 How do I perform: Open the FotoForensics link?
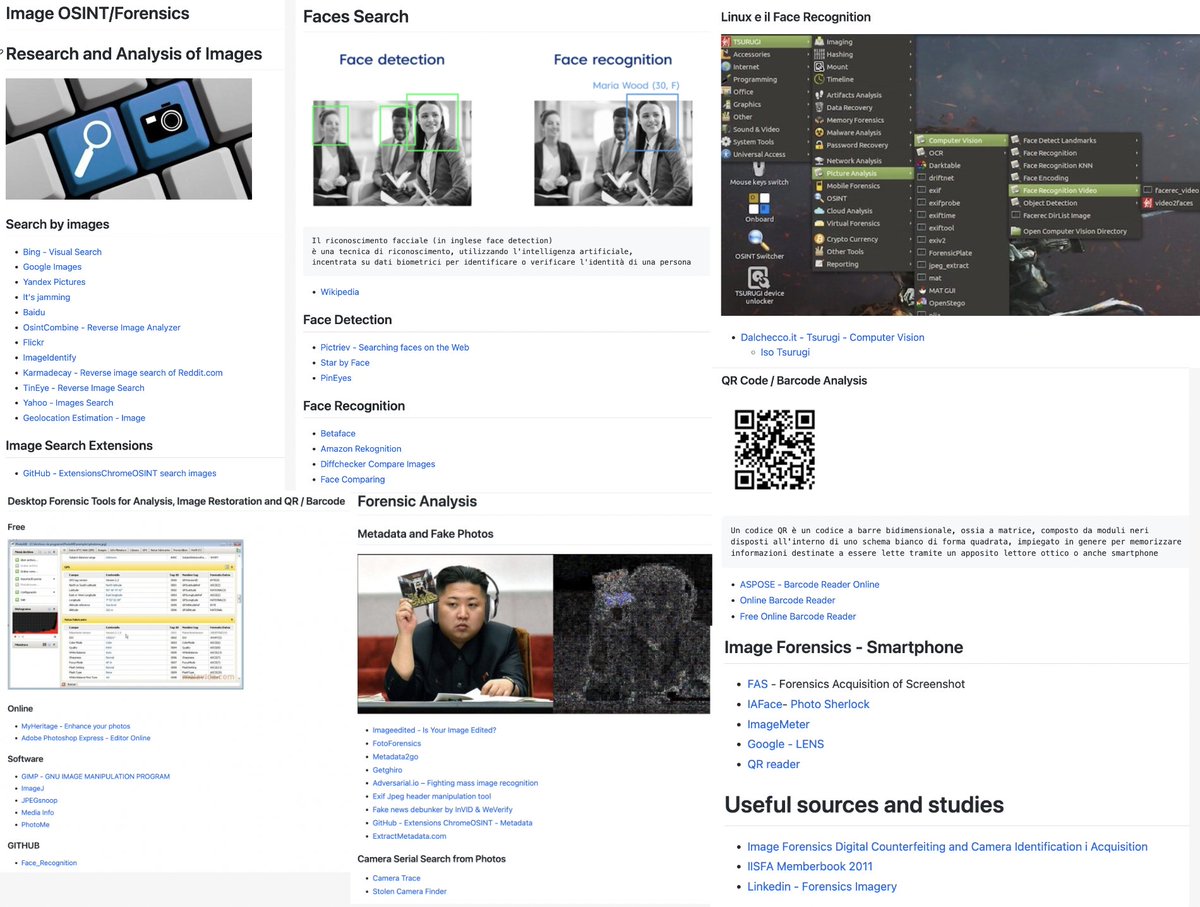(x=397, y=744)
